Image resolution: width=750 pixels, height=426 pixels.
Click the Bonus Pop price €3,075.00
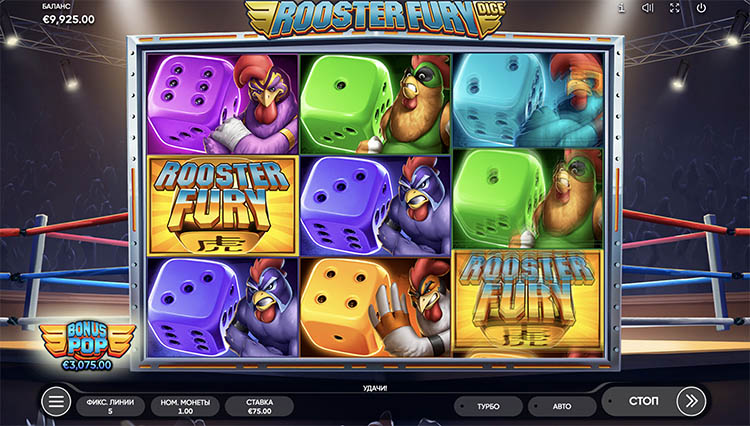point(87,365)
